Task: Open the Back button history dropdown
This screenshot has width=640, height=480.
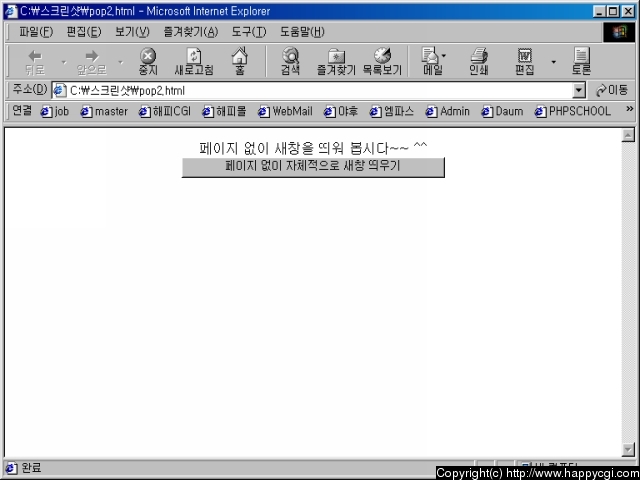Action: 64,62
